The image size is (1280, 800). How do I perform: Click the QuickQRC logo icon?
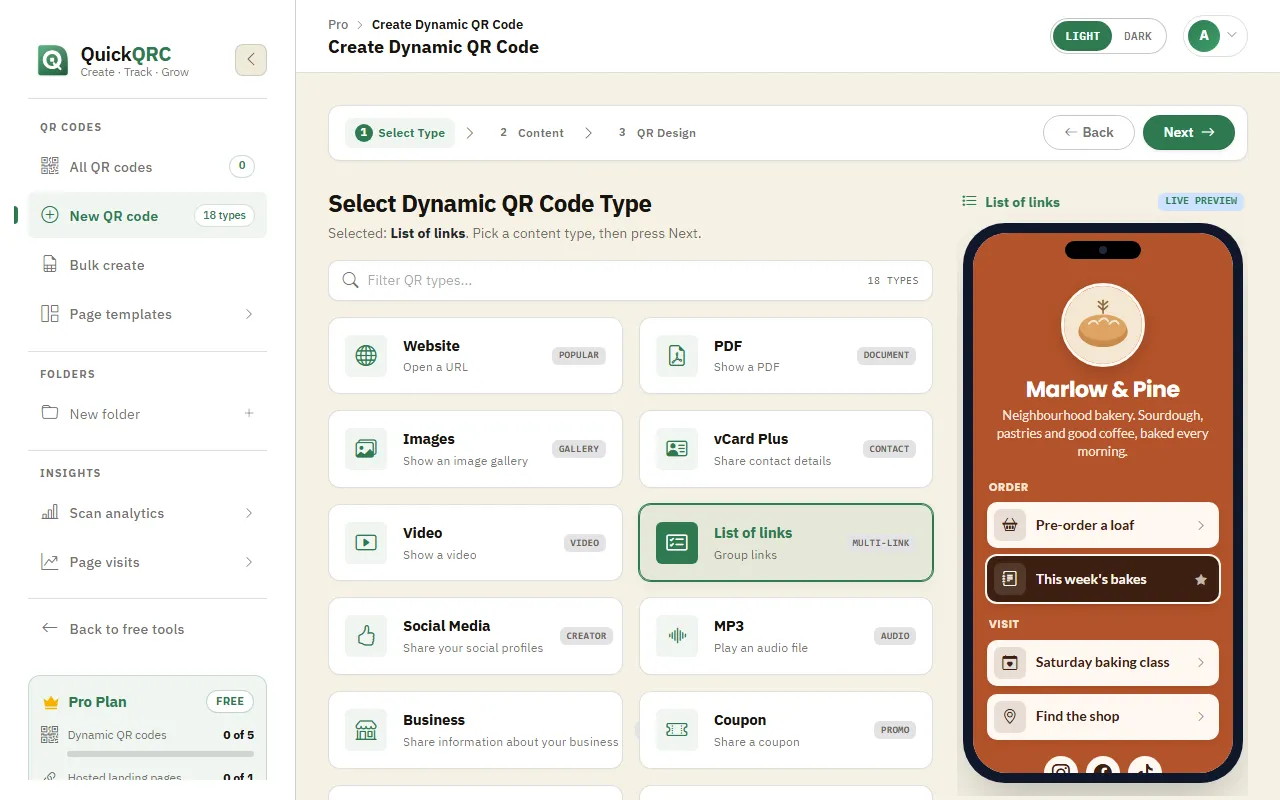point(53,60)
